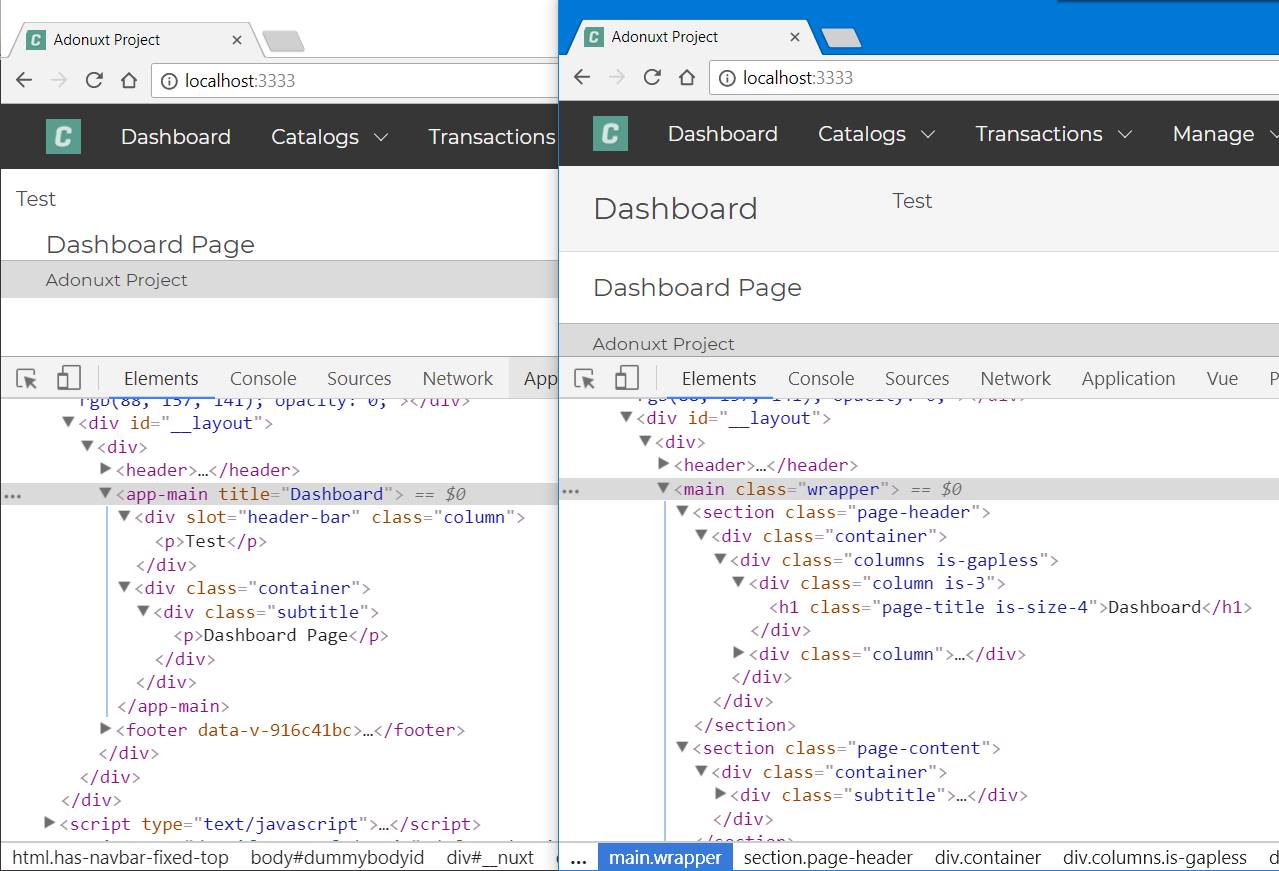This screenshot has width=1279, height=871.
Task: Collapse section class page-header node
Action: [x=682, y=512]
